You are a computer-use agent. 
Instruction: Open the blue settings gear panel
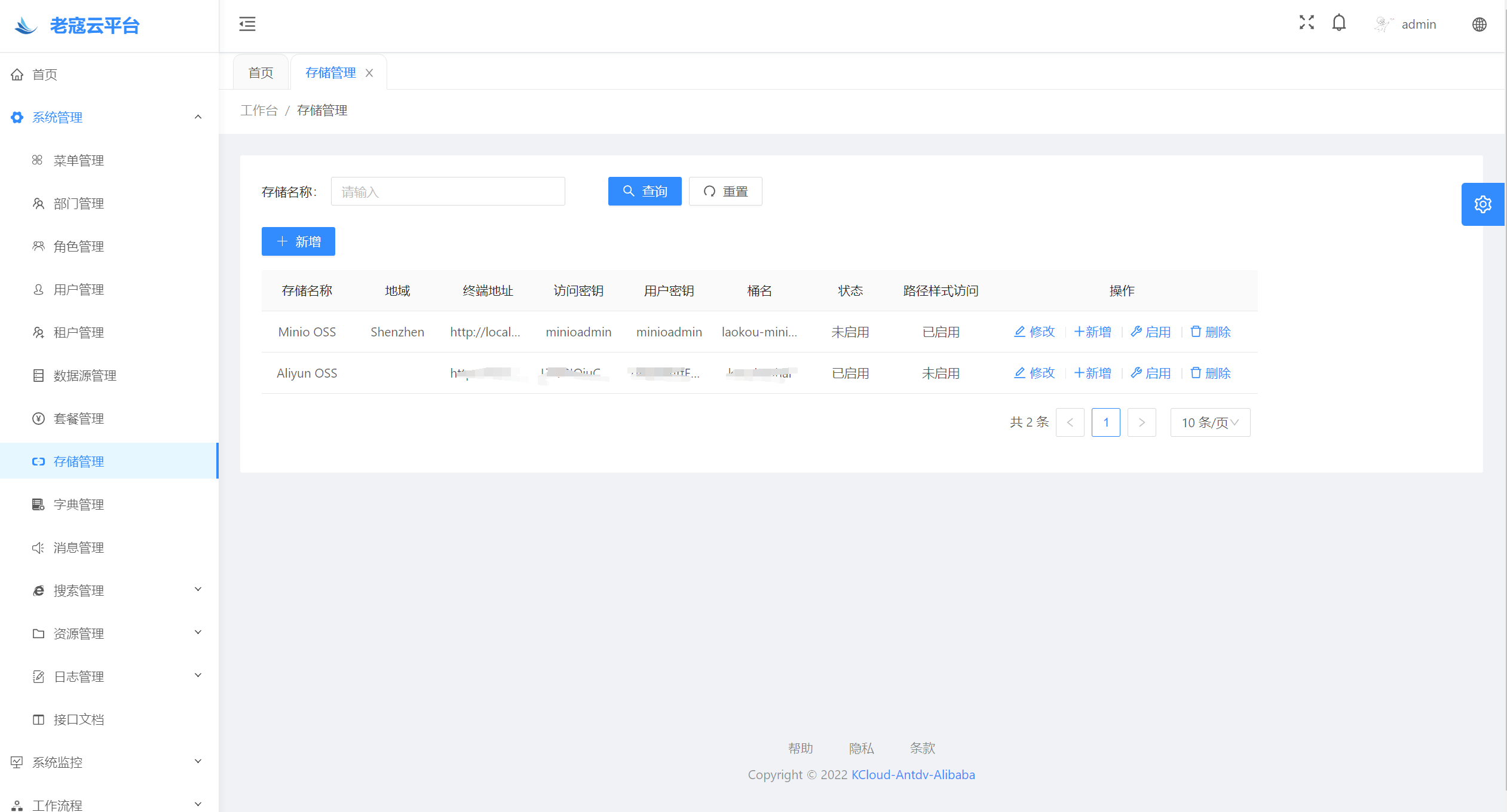point(1483,204)
